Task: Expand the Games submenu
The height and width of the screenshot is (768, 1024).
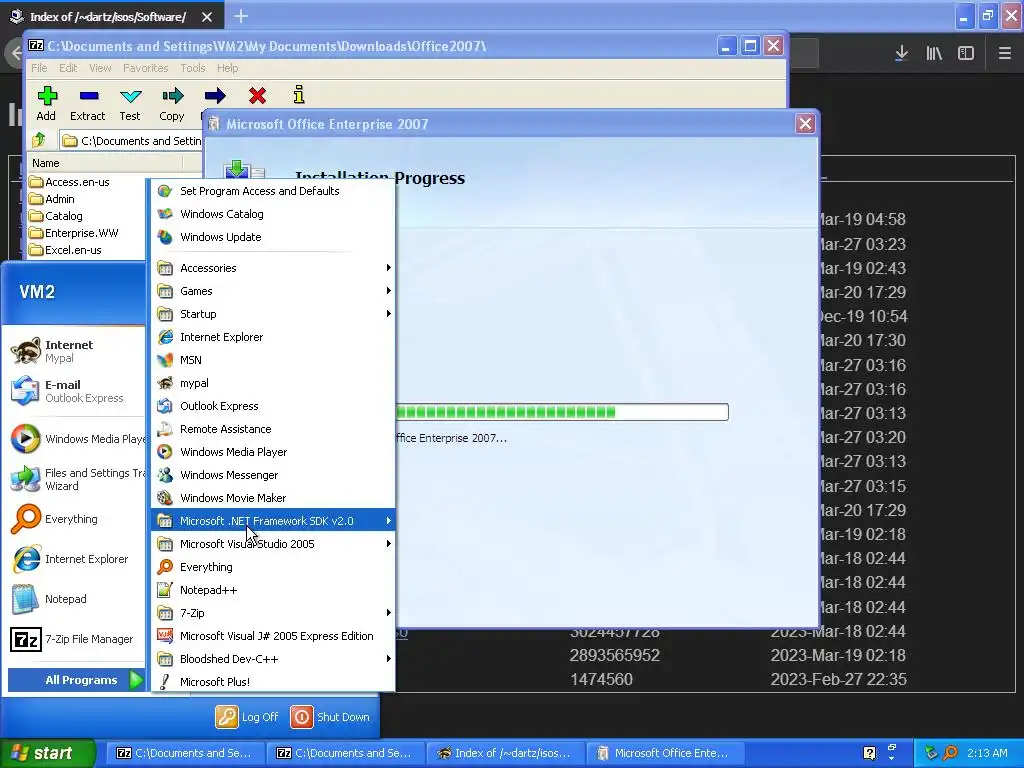Action: click(x=273, y=291)
